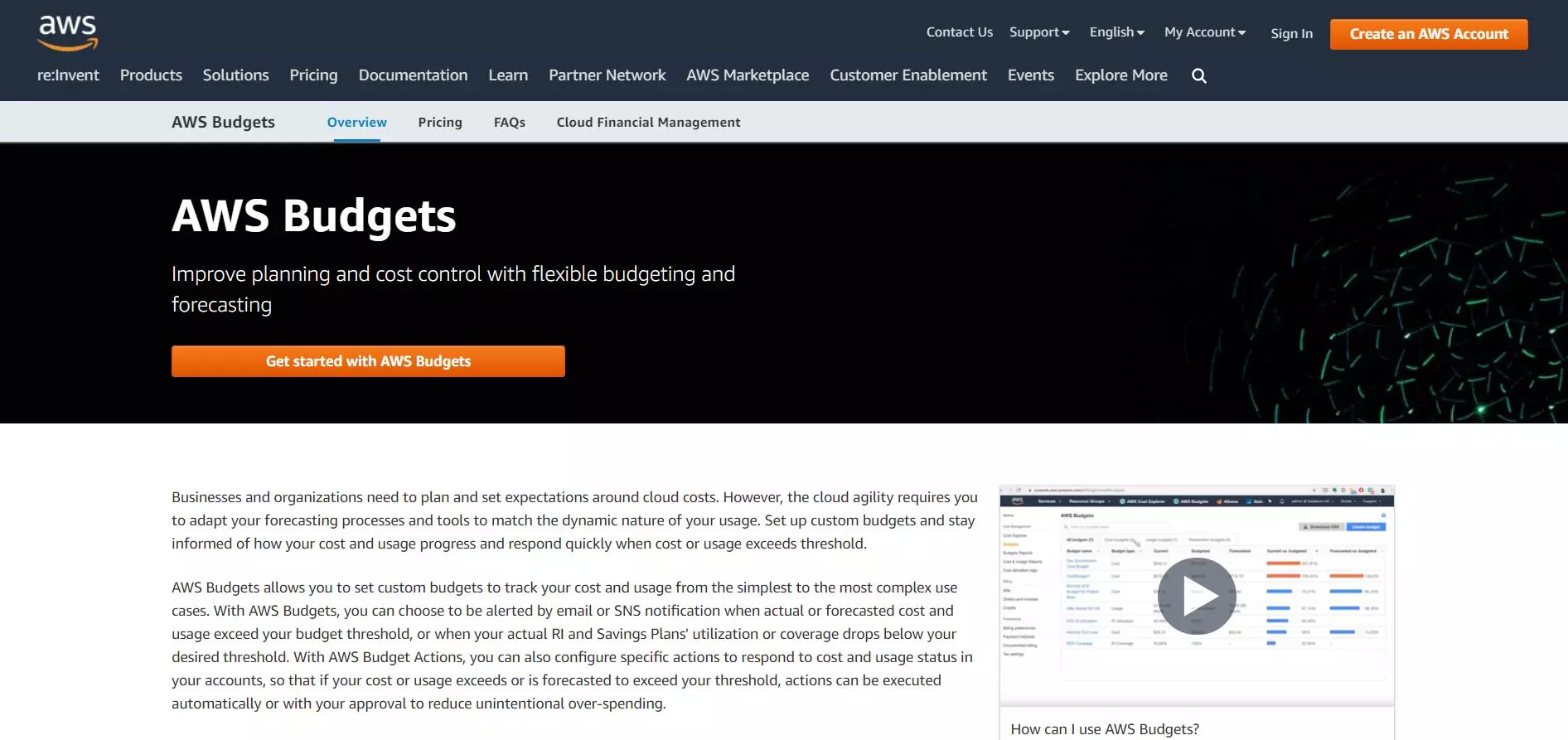Image resolution: width=1568 pixels, height=740 pixels.
Task: Open the Documentation menu
Action: pyautogui.click(x=413, y=75)
